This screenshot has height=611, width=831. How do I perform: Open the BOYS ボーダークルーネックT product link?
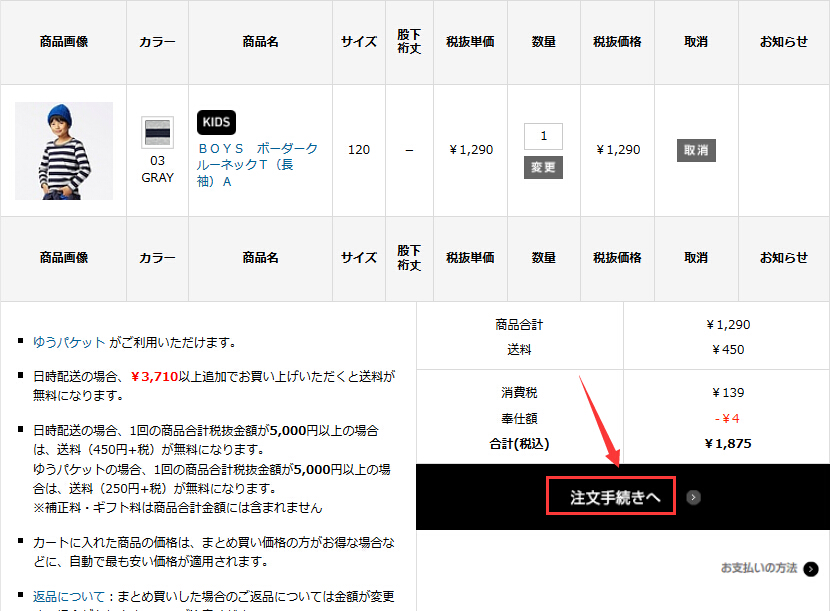[258, 165]
